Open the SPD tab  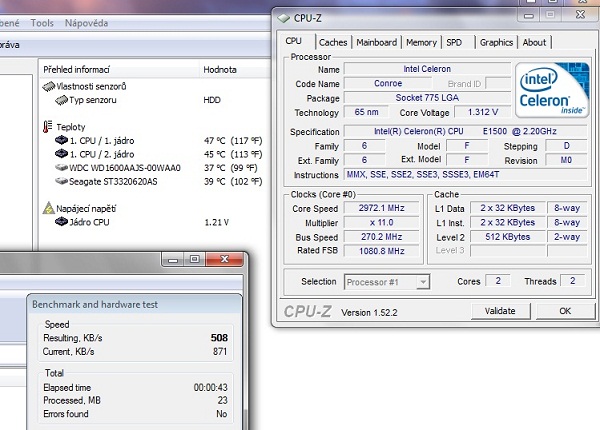pyautogui.click(x=454, y=42)
